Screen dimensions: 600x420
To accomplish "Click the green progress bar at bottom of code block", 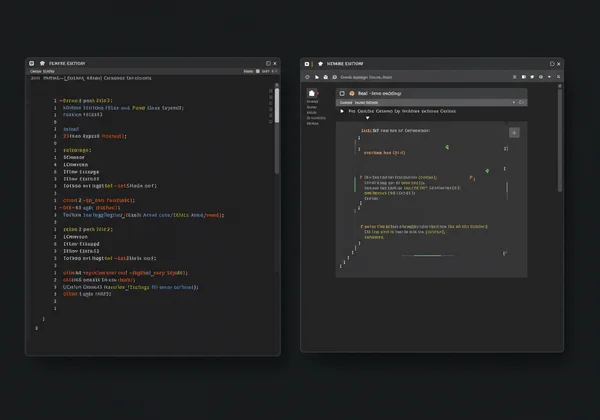I will pos(427,255).
